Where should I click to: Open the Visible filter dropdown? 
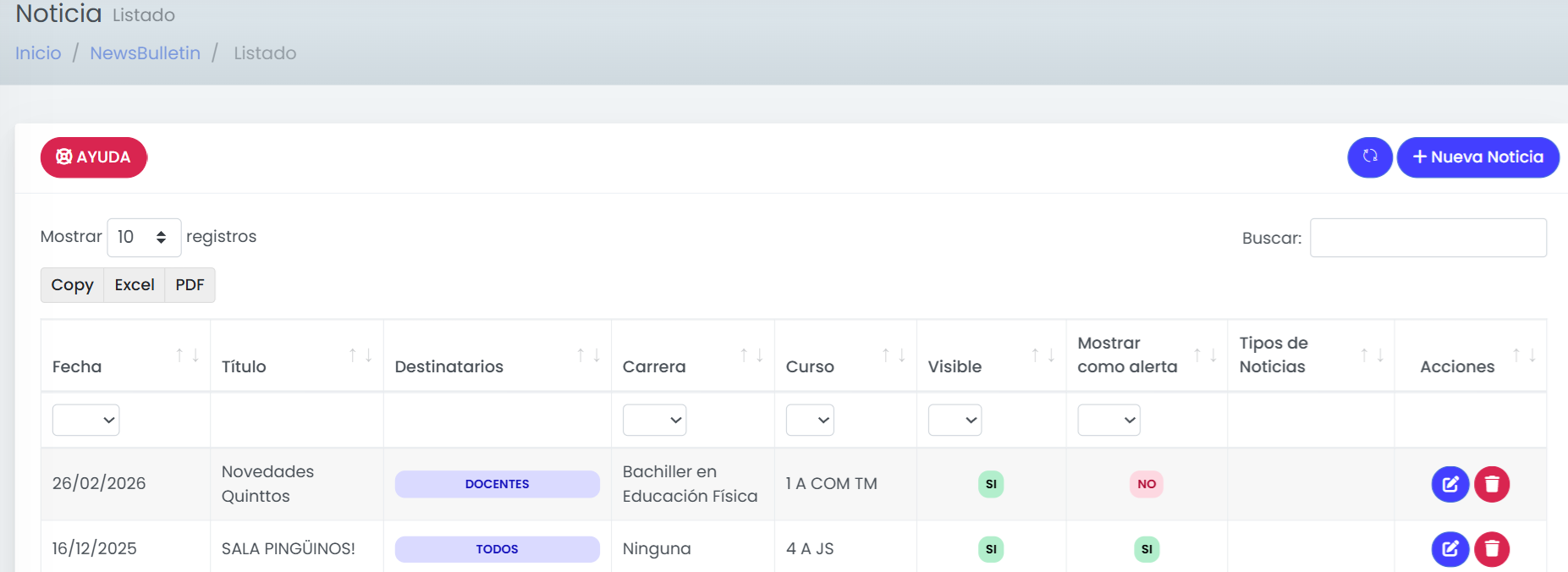pos(955,420)
